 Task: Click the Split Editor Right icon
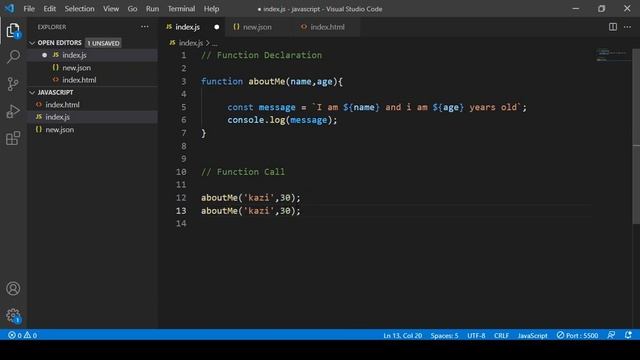pos(613,27)
